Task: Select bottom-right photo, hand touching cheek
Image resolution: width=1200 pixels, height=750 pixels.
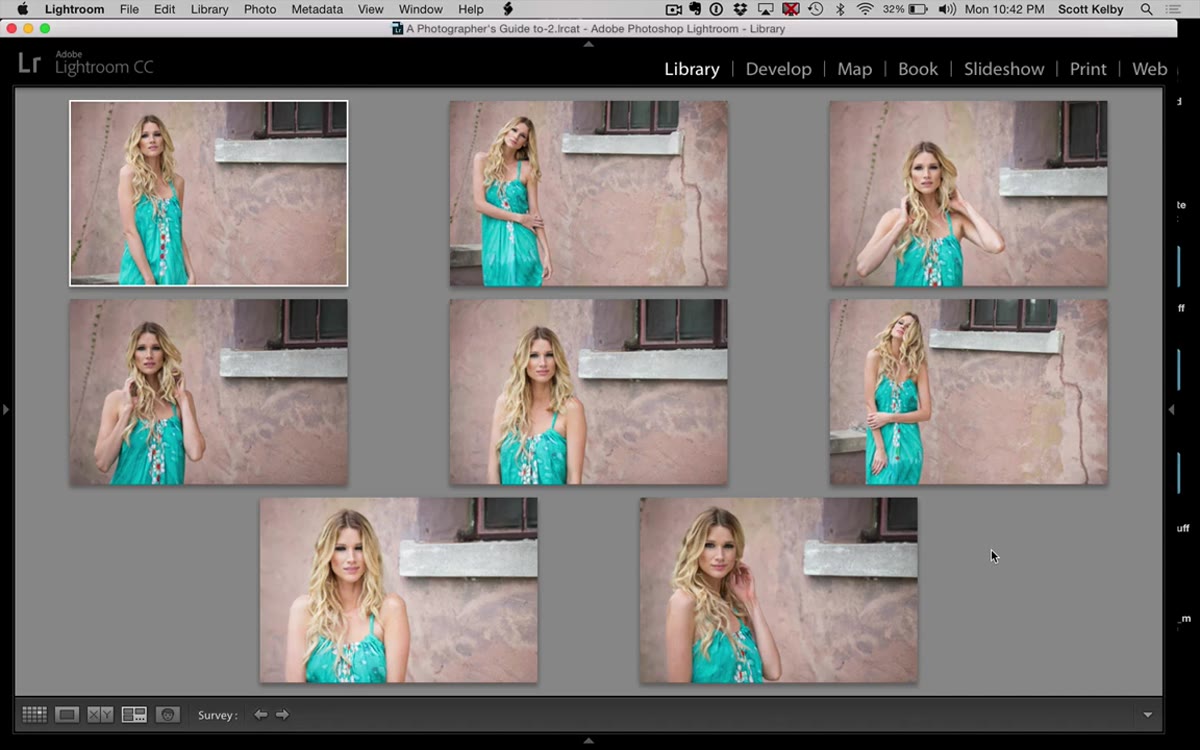Action: [x=778, y=590]
